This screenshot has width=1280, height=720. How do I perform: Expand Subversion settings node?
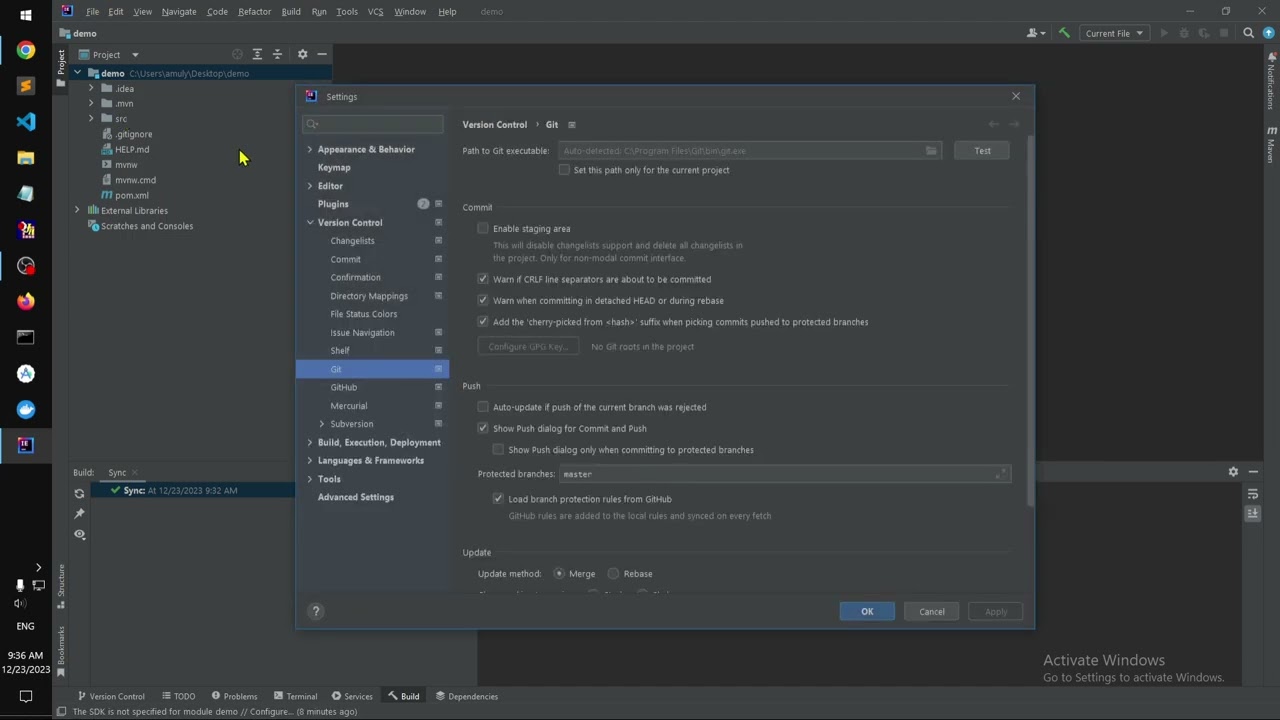tap(322, 424)
